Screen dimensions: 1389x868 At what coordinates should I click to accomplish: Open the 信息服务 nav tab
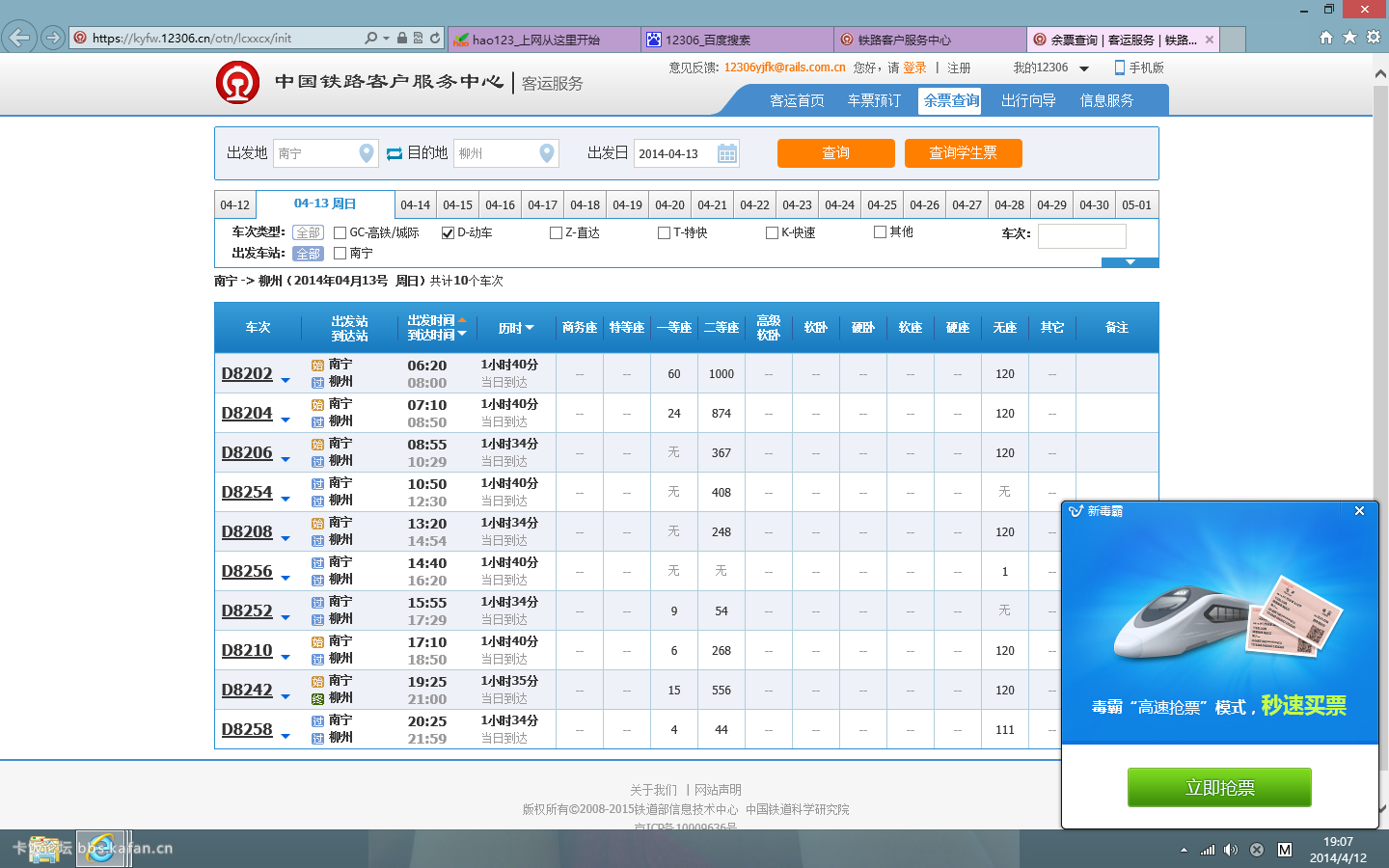[1106, 100]
